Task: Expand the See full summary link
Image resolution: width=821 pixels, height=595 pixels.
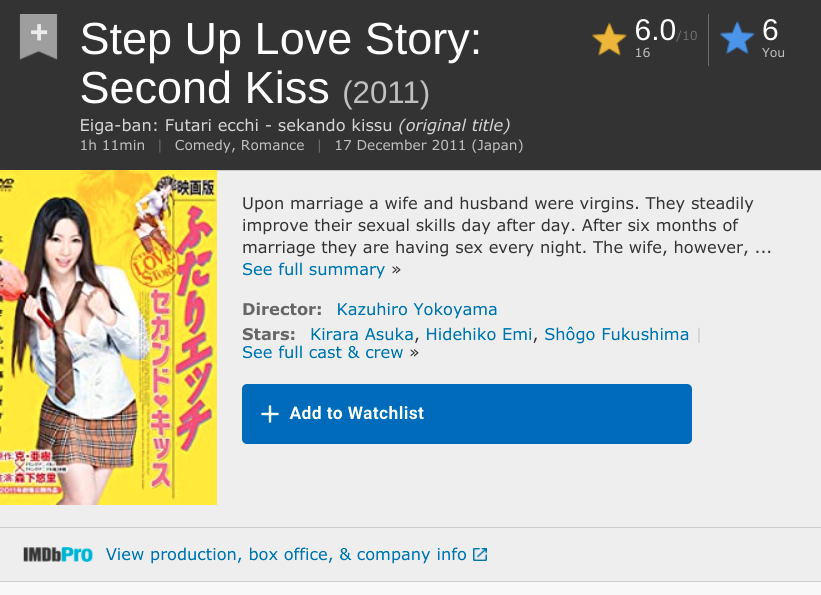Action: (313, 269)
